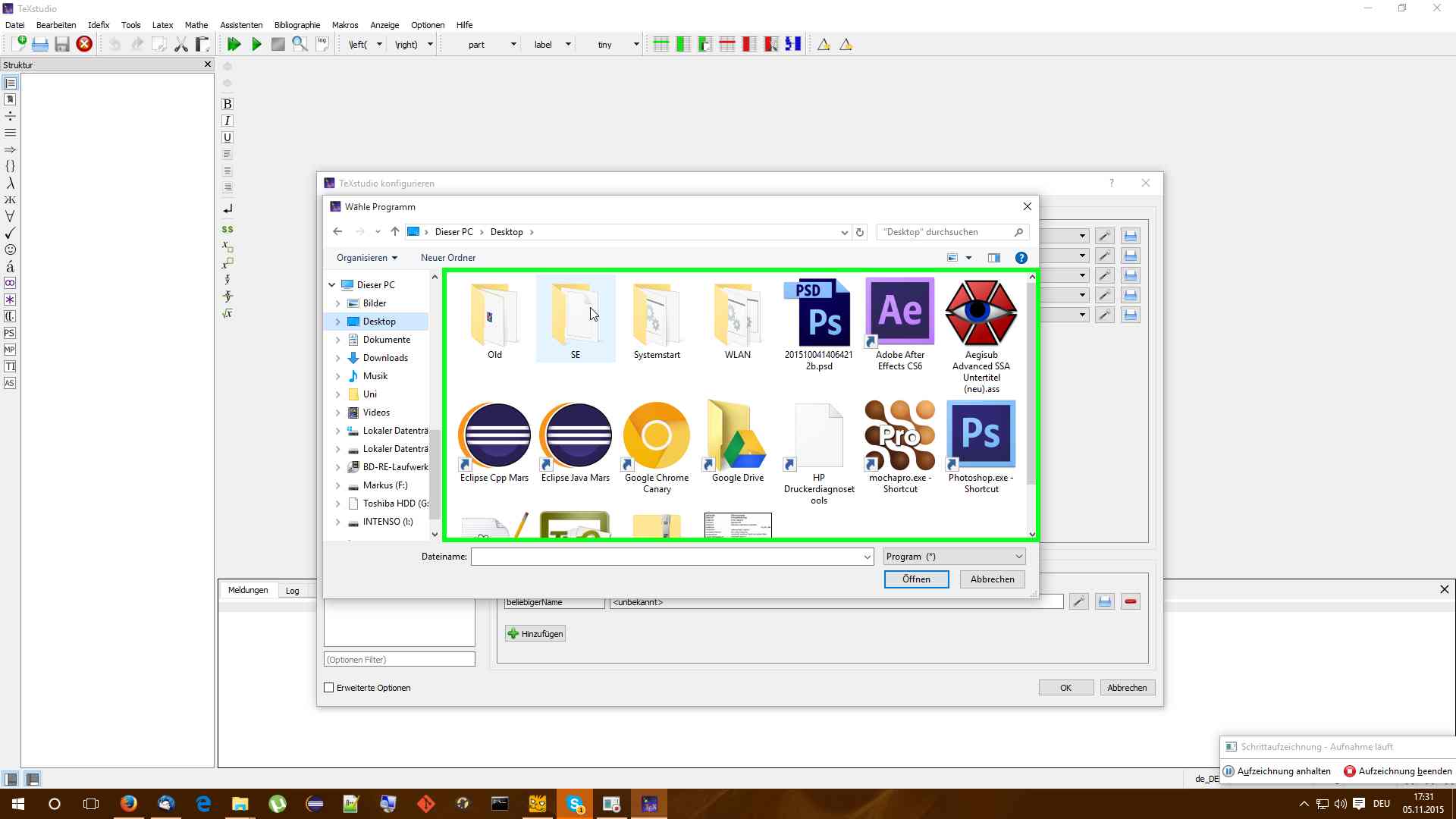The width and height of the screenshot is (1456, 819).
Task: Open Firefox from the taskbar
Action: click(x=129, y=804)
